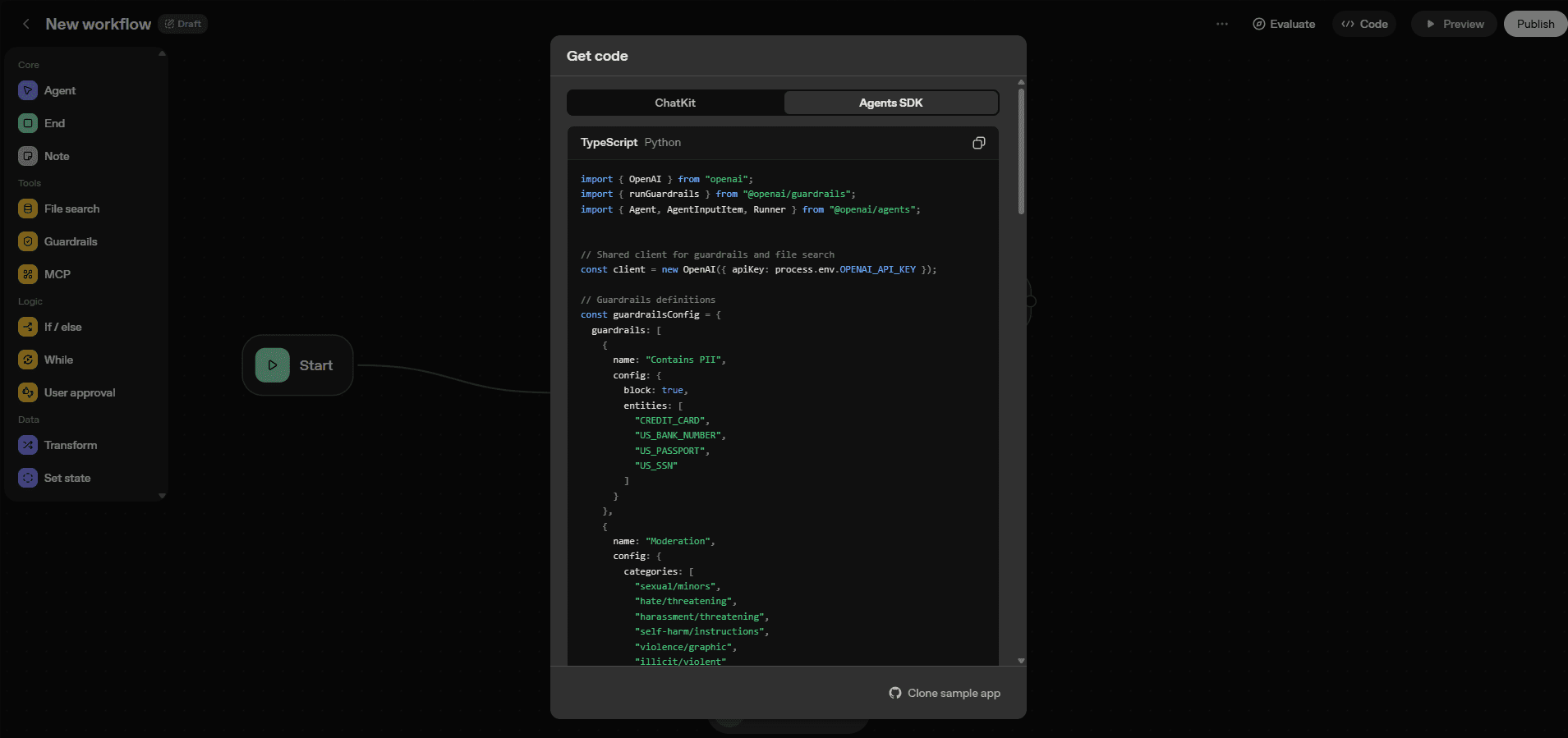Image resolution: width=1568 pixels, height=738 pixels.
Task: Copy code using the copy icon
Action: pos(978,143)
